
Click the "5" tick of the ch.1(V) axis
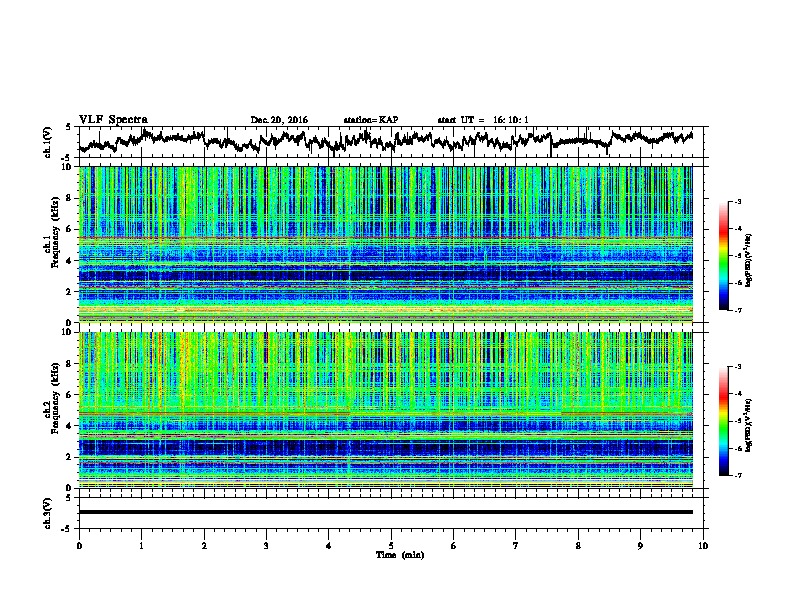tap(68, 127)
